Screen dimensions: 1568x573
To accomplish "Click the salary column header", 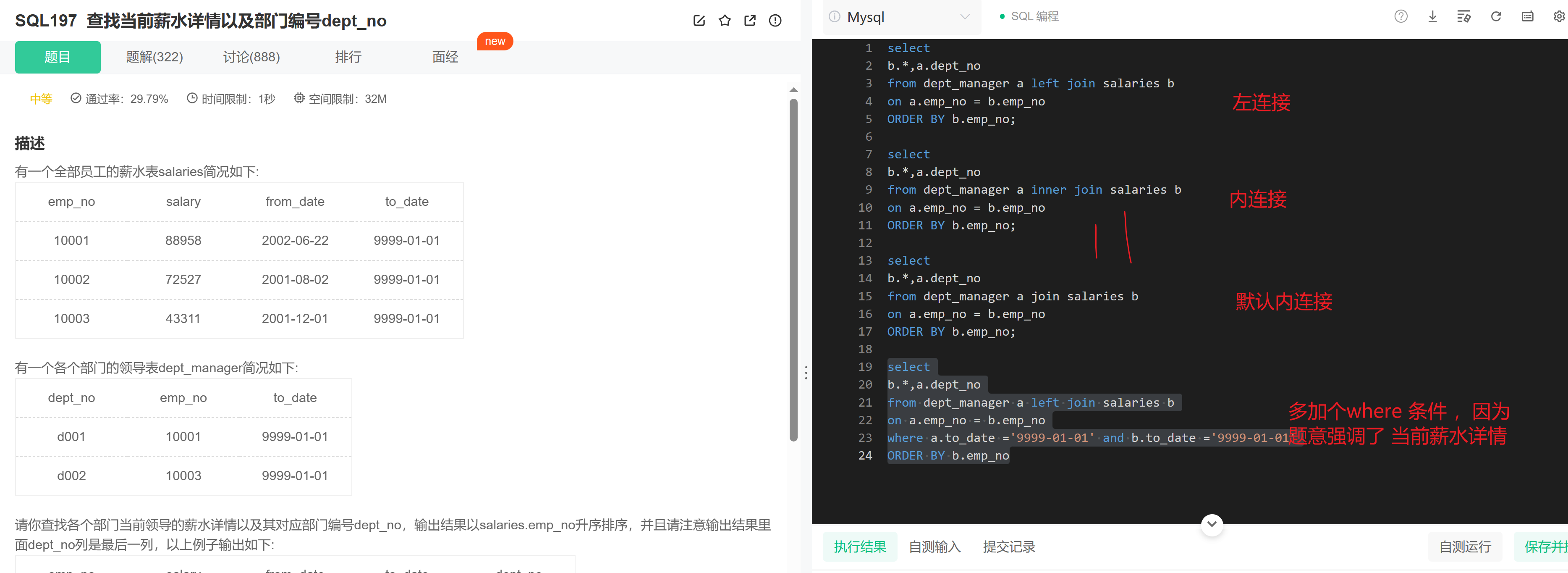I will (183, 202).
